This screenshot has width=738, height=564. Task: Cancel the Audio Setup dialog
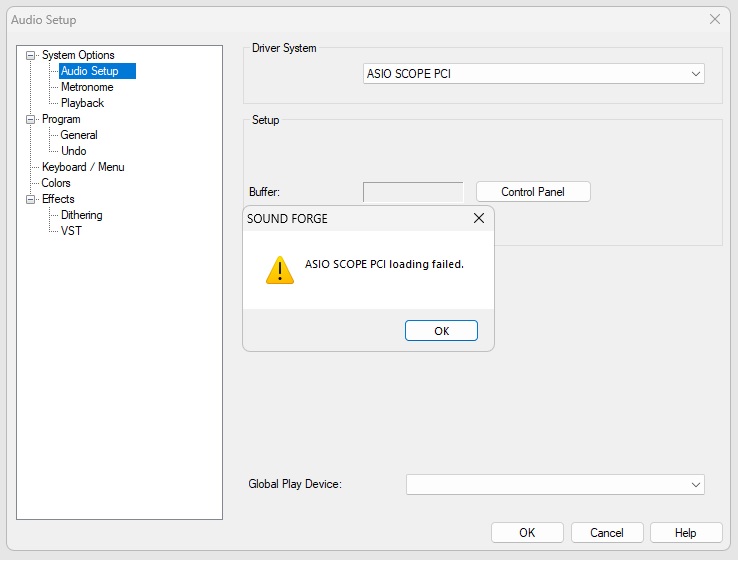click(x=607, y=533)
